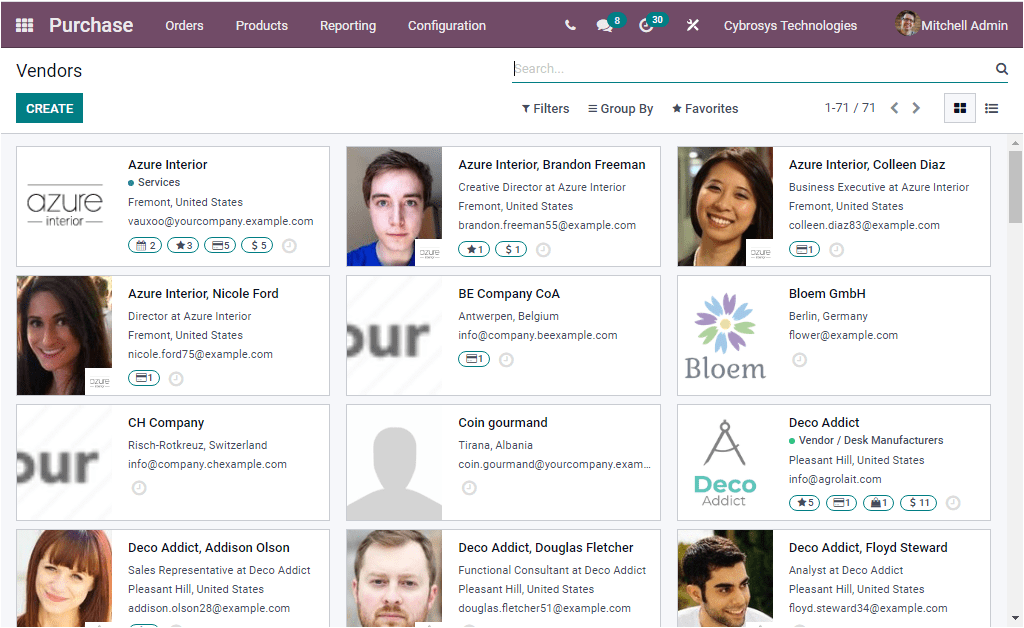
Task: Schedule an activity on Bloem GmbH card
Action: point(799,359)
